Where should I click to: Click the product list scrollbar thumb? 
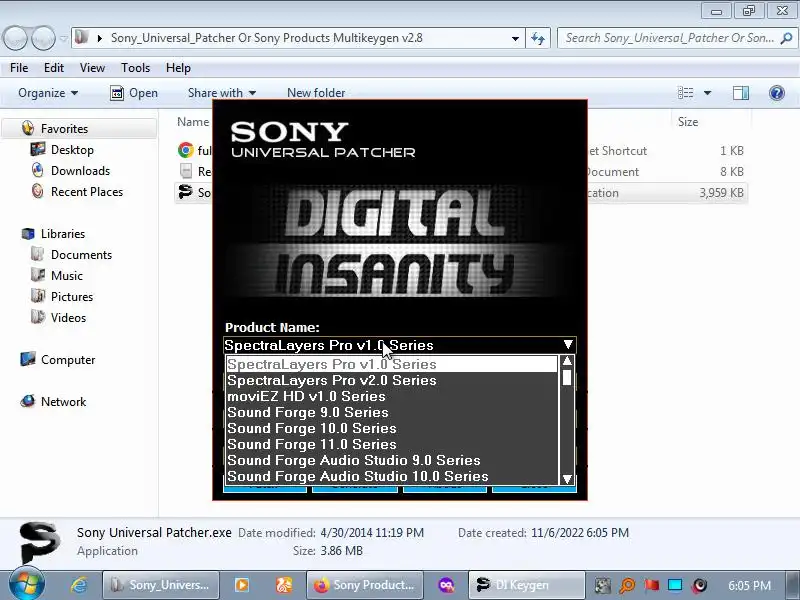coord(567,378)
